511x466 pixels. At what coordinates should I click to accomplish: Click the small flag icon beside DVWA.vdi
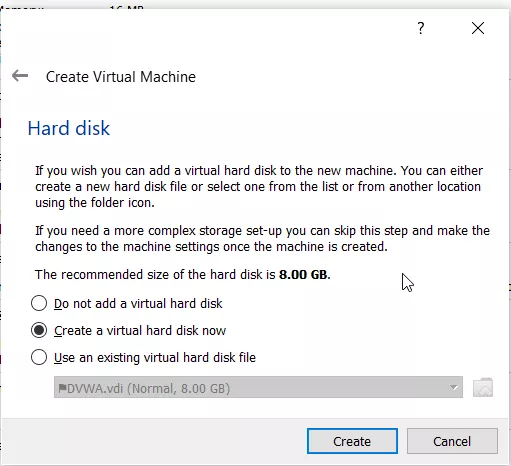point(62,388)
